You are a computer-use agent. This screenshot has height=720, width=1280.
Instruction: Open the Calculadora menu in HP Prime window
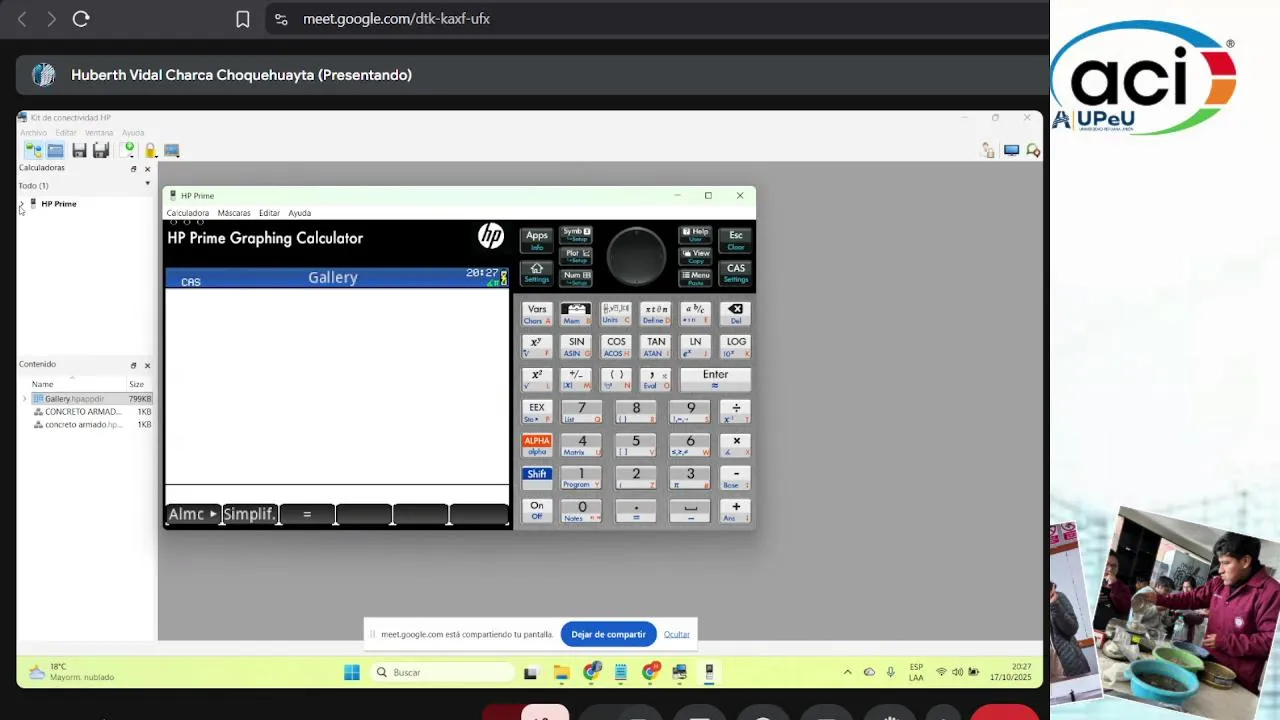(x=188, y=213)
